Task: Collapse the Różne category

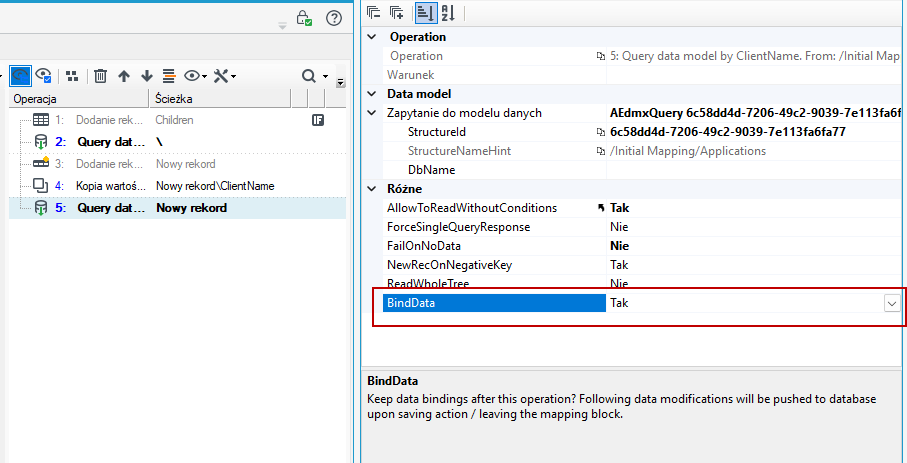Action: 373,189
